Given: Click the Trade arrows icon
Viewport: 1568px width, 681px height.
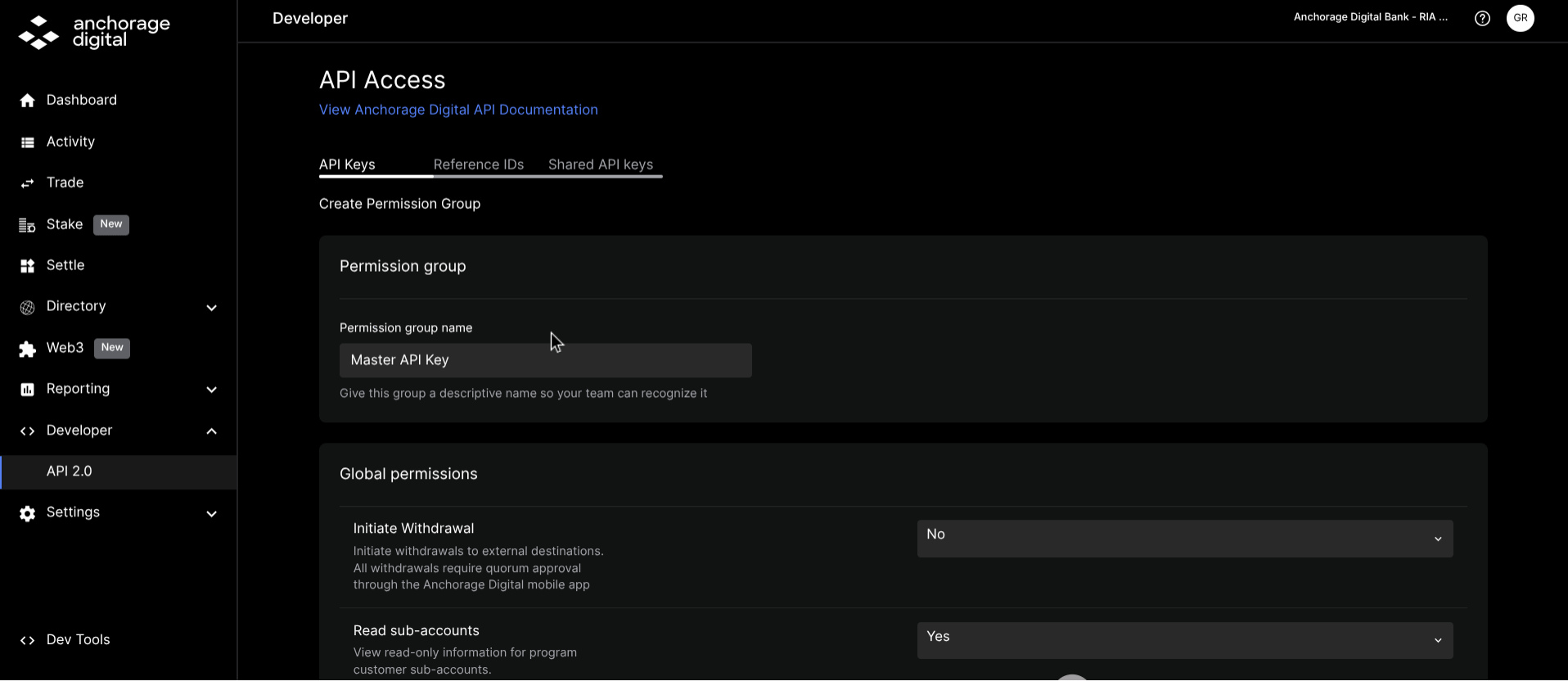Looking at the screenshot, I should [x=27, y=183].
